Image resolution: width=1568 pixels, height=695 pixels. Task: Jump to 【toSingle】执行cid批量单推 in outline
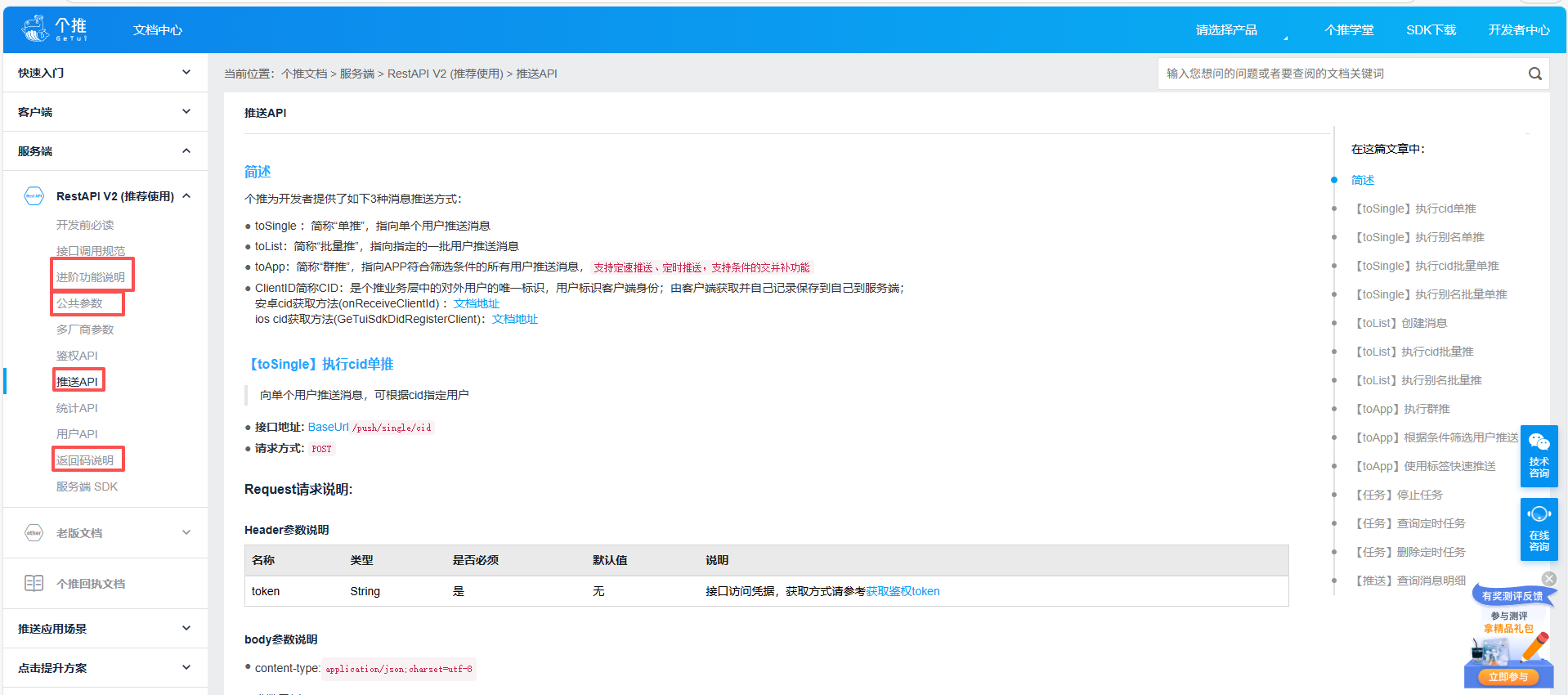click(1425, 266)
